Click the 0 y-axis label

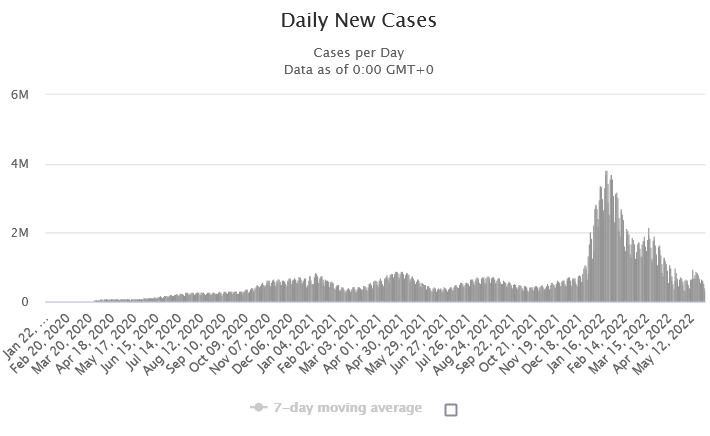click(34, 302)
